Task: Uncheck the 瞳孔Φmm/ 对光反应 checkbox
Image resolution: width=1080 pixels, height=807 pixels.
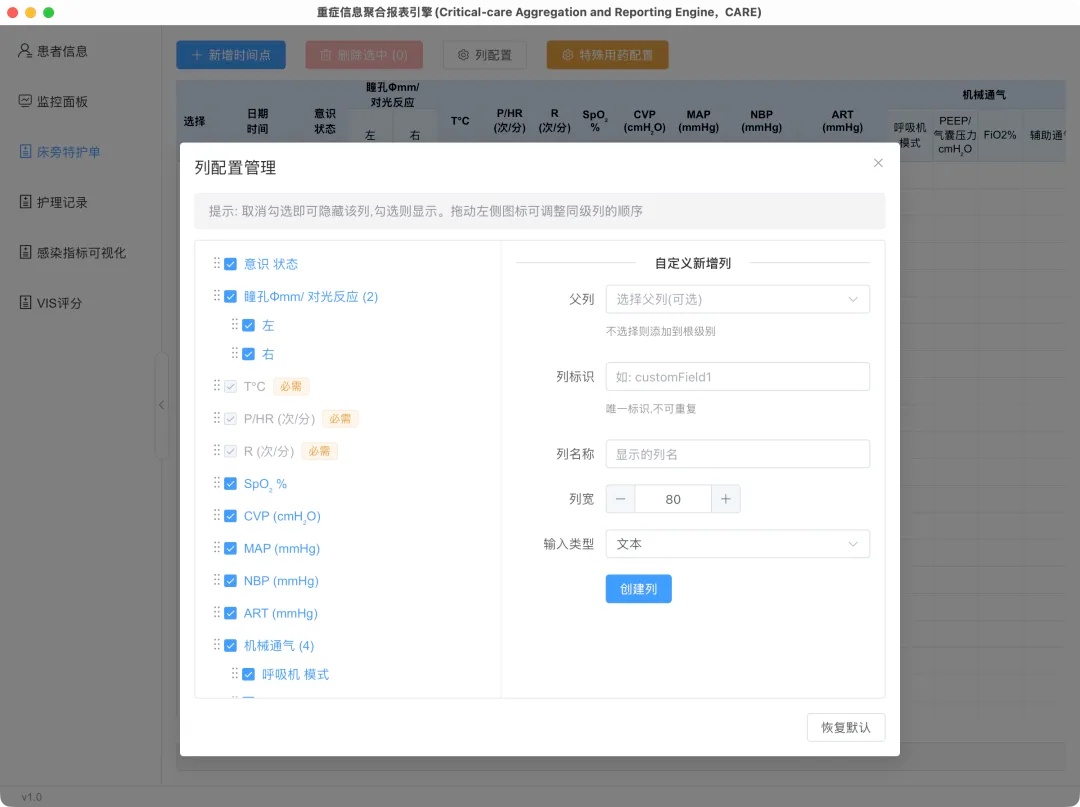Action: 231,296
